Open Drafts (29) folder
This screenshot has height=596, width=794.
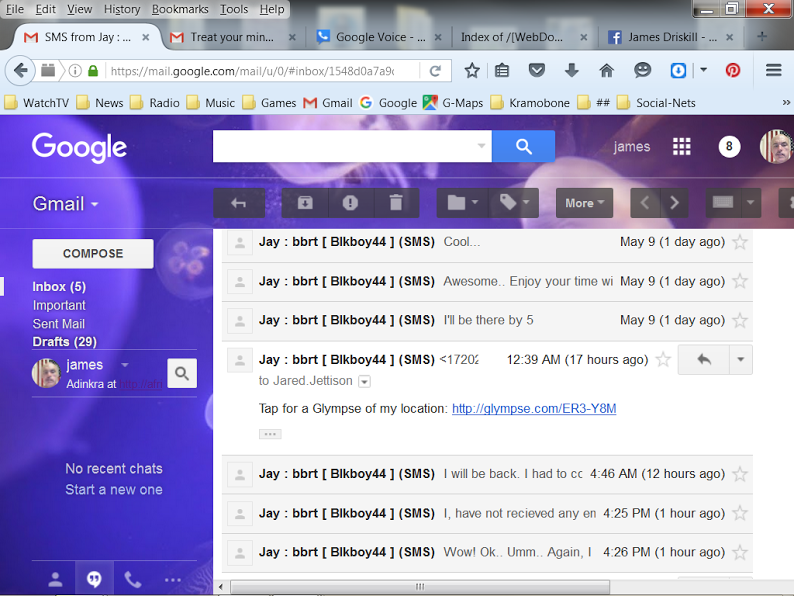[x=64, y=342]
